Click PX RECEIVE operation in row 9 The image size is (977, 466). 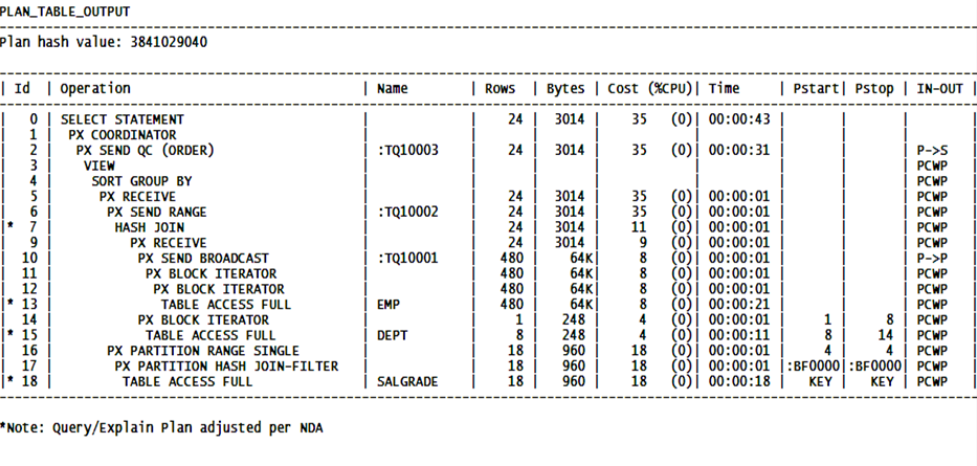coord(168,242)
